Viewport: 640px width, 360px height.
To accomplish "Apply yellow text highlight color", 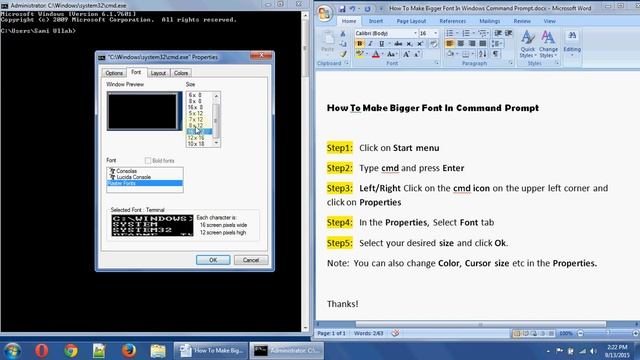I will point(359,54).
